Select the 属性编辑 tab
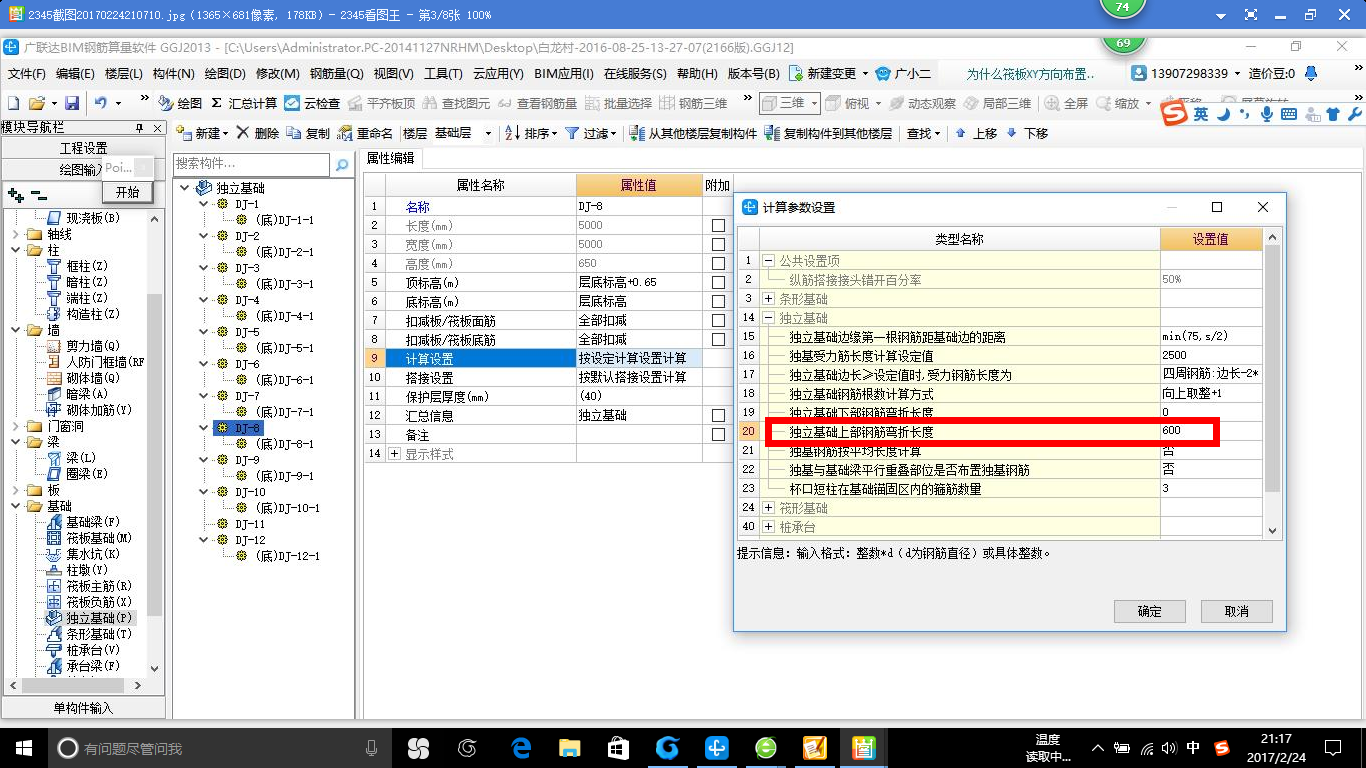Viewport: 1366px width, 768px height. point(390,158)
